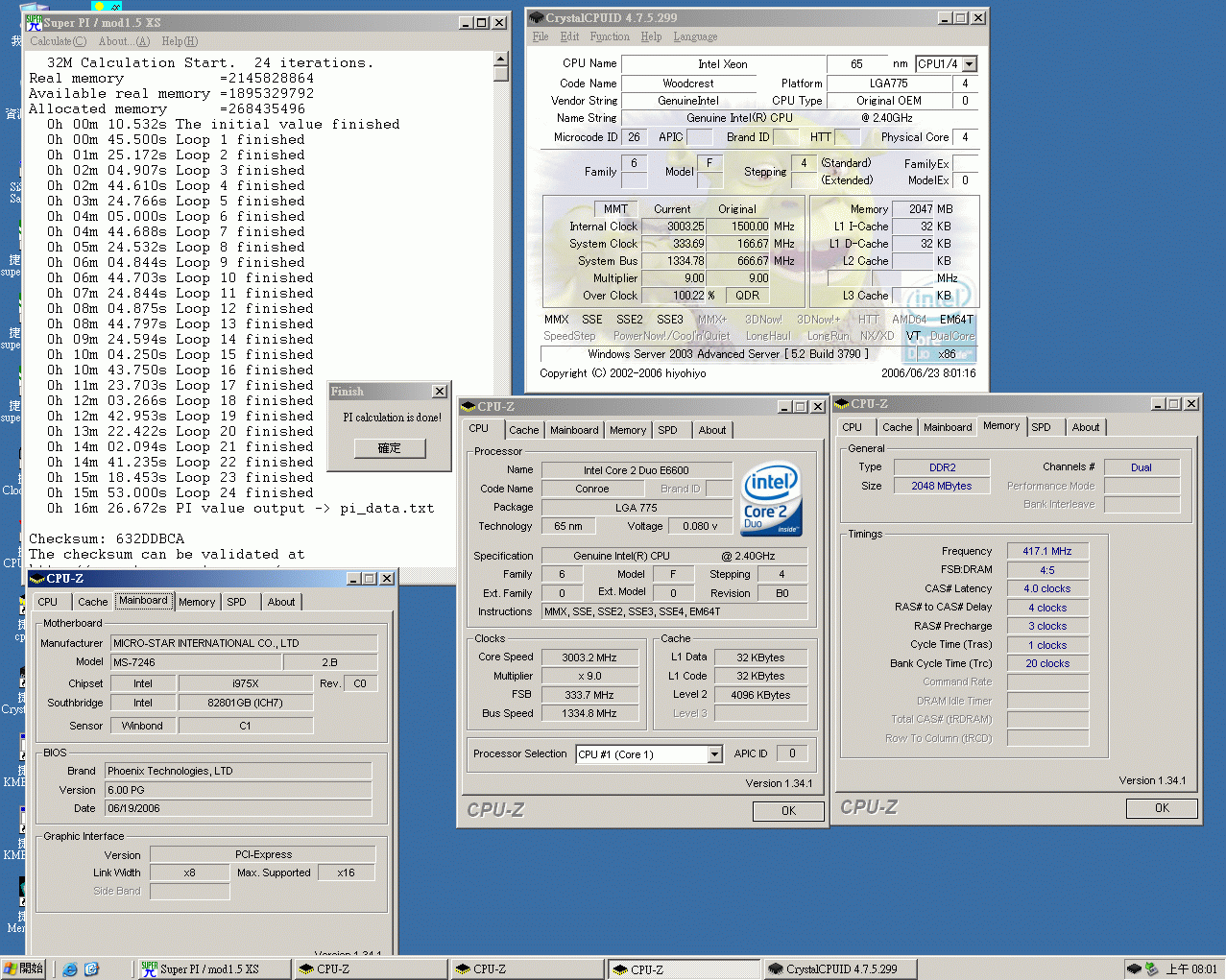Close the Finish dialog with its X
Image resolution: width=1226 pixels, height=980 pixels.
439,392
